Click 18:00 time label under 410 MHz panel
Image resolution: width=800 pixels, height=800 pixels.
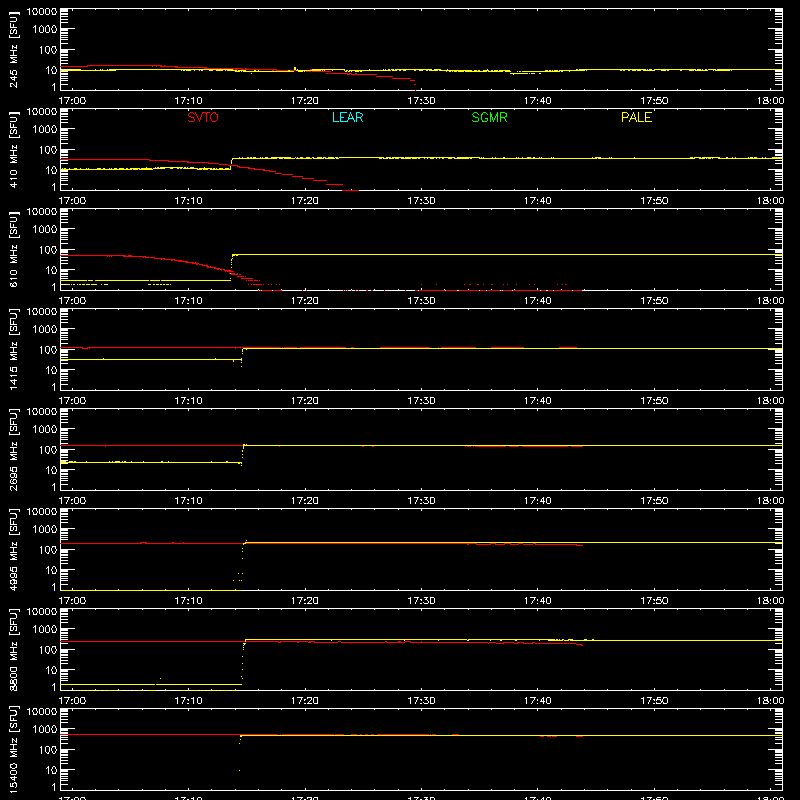pyautogui.click(x=770, y=201)
